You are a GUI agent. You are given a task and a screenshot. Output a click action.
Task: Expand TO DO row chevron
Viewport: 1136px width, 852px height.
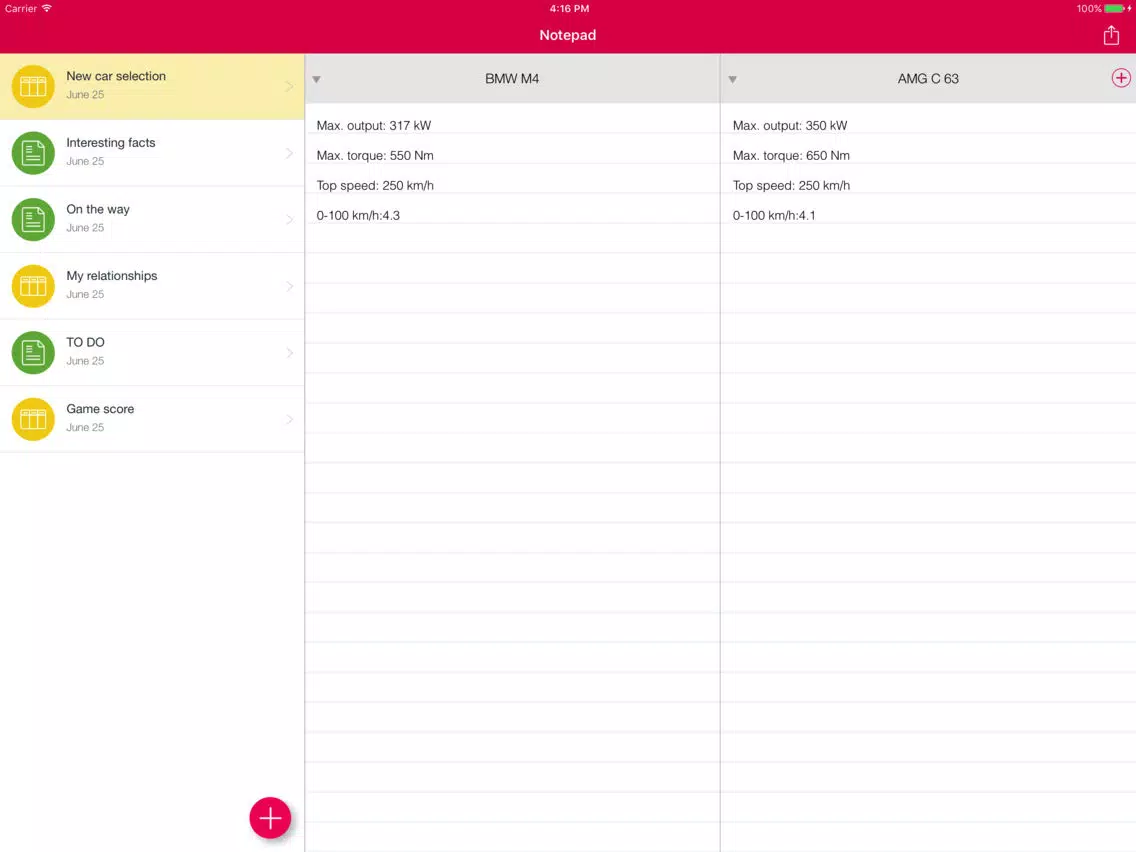pyautogui.click(x=289, y=353)
